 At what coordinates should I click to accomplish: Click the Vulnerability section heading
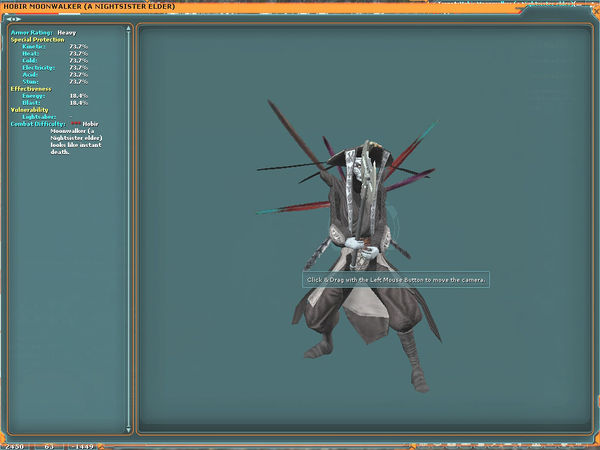[31, 109]
